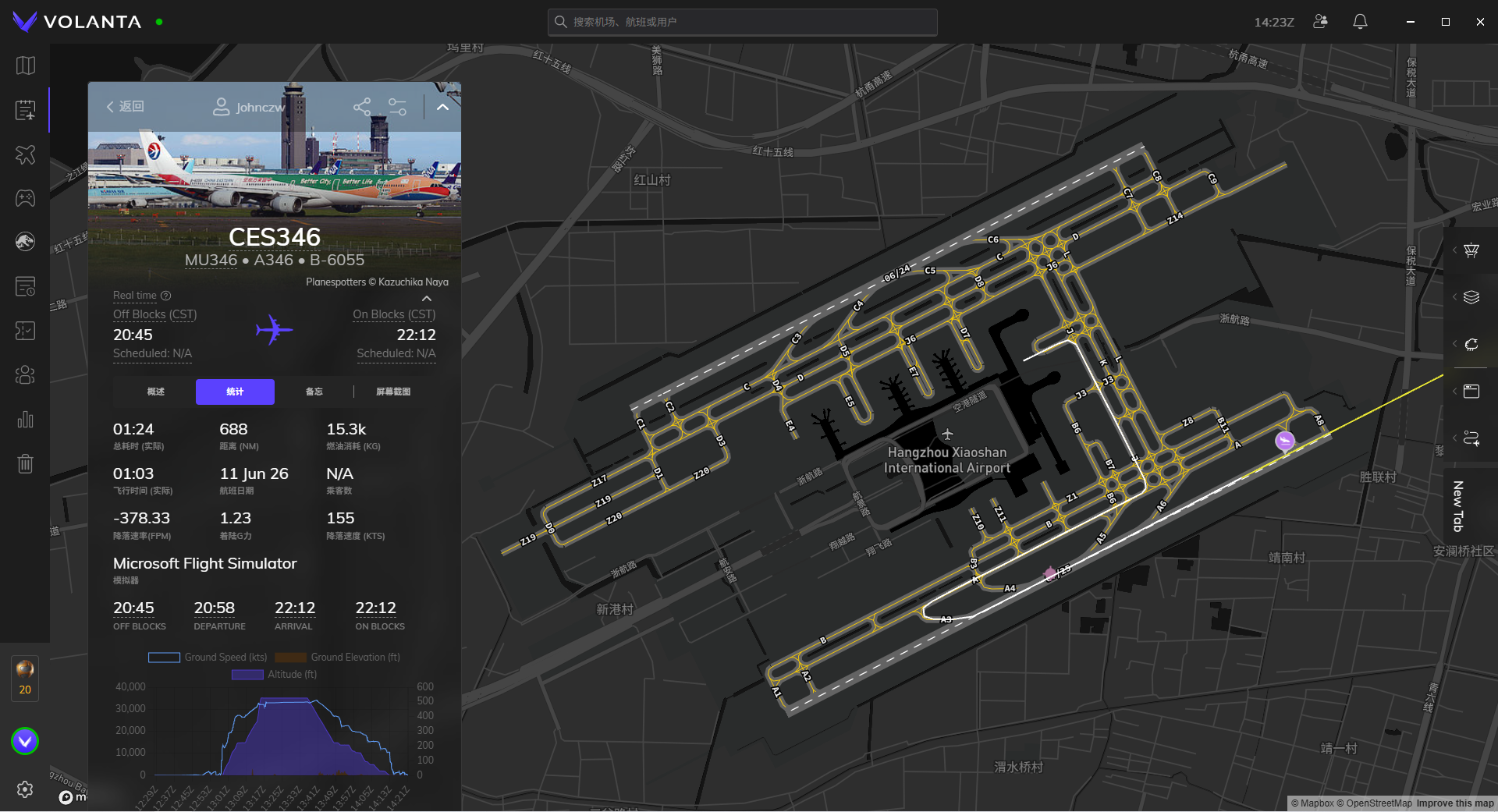Focus the airport and flight search field
1498x812 pixels.
tap(742, 22)
